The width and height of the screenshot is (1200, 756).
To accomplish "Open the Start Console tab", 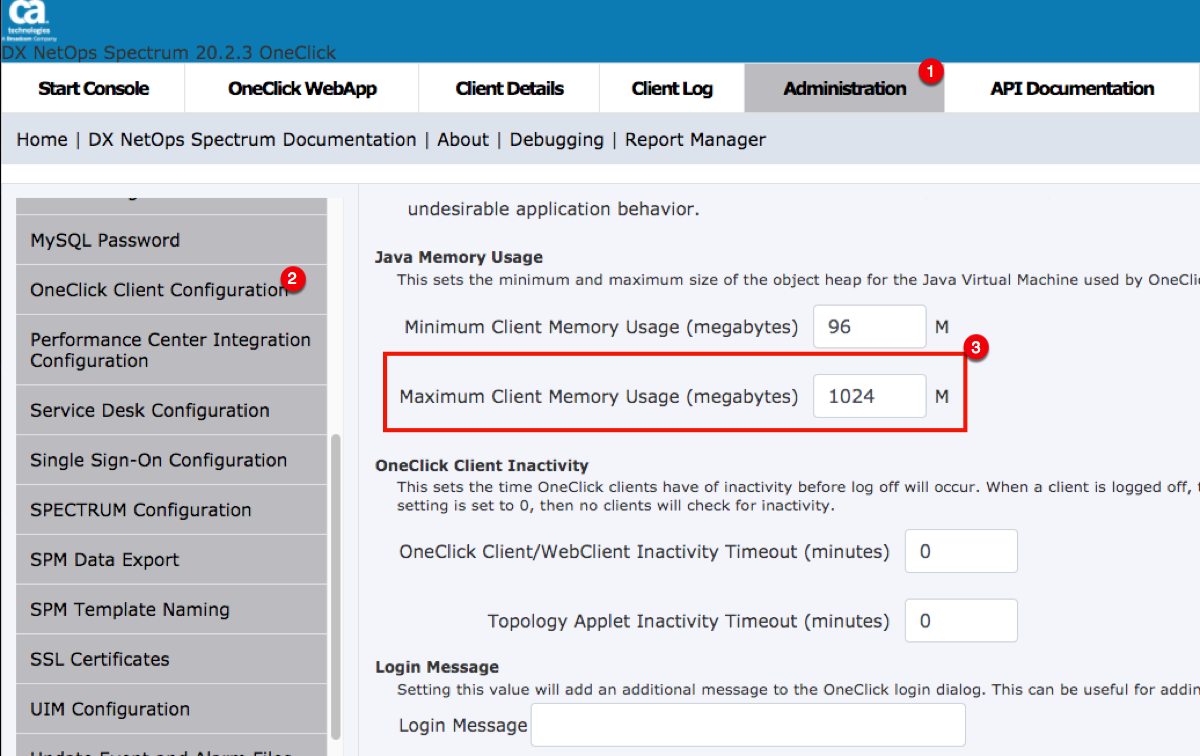I will 93,89.
